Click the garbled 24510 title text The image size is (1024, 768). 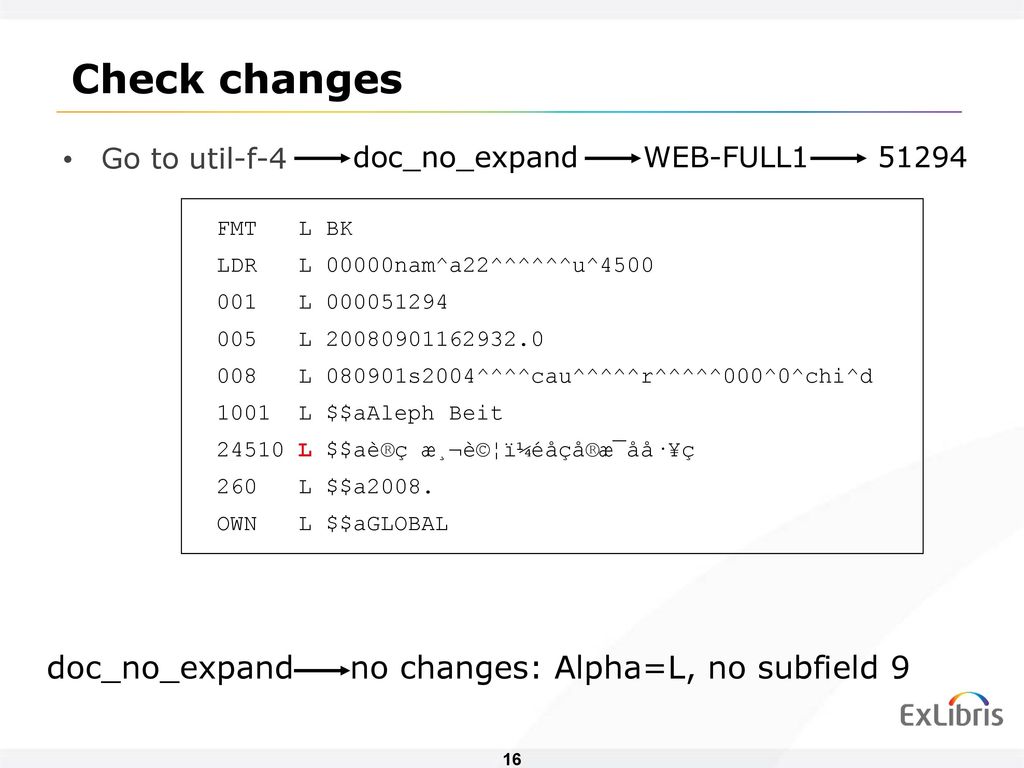pyautogui.click(x=510, y=450)
